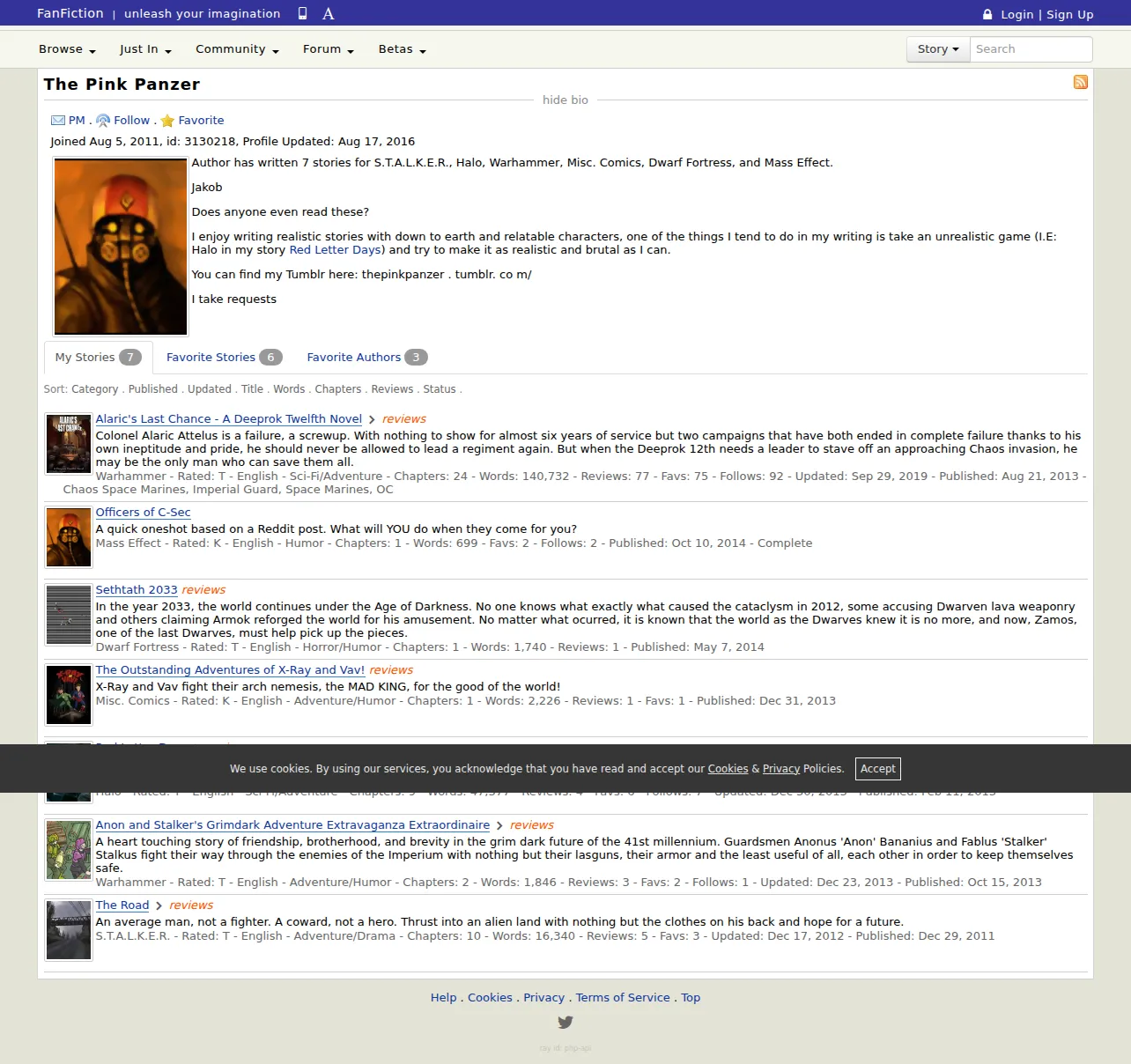This screenshot has height=1064, width=1131.
Task: Open the Help footer link
Action: coord(444,998)
